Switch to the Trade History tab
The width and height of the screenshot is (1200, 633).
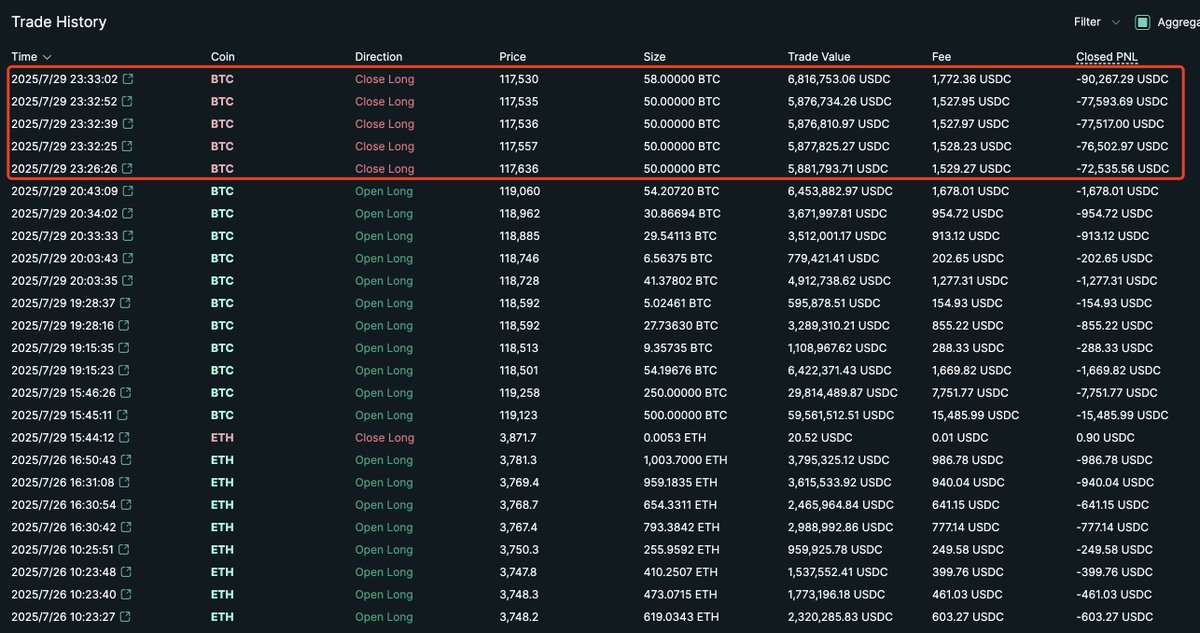point(58,21)
